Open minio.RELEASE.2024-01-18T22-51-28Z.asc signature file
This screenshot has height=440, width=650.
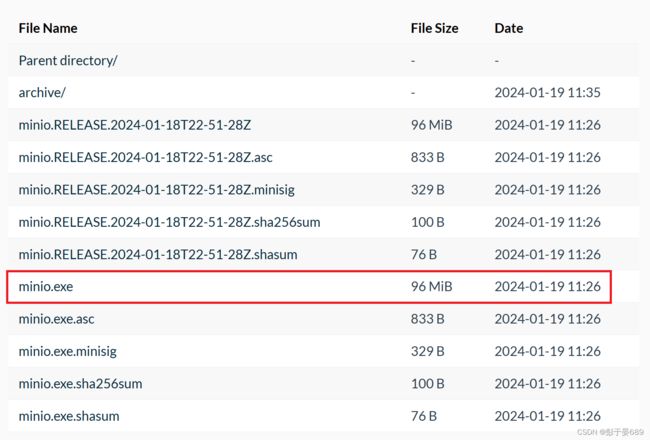pyautogui.click(x=146, y=157)
